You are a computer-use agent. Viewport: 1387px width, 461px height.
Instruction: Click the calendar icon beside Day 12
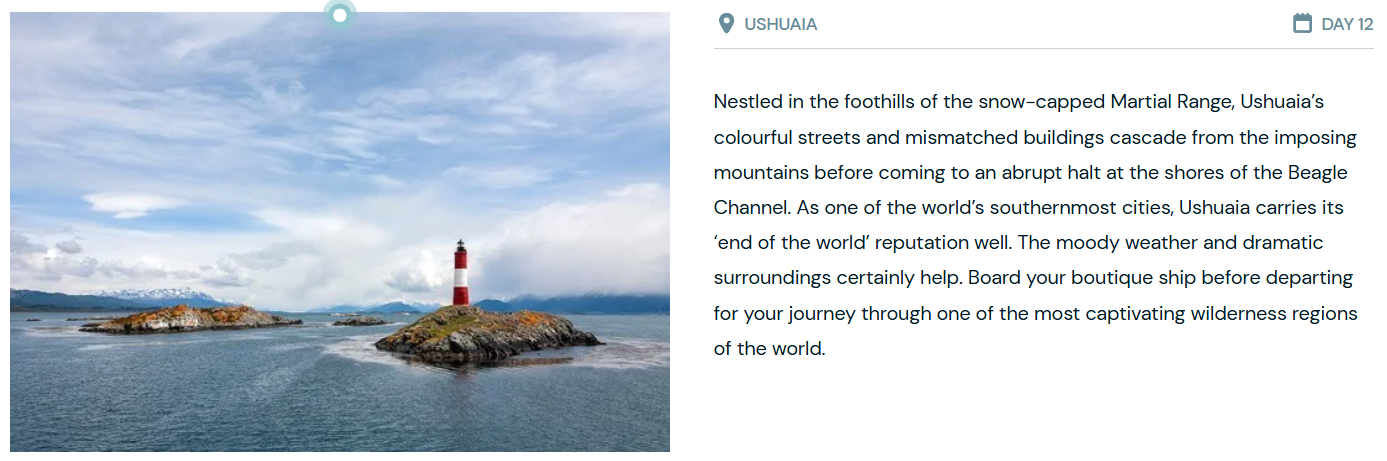pos(1302,24)
